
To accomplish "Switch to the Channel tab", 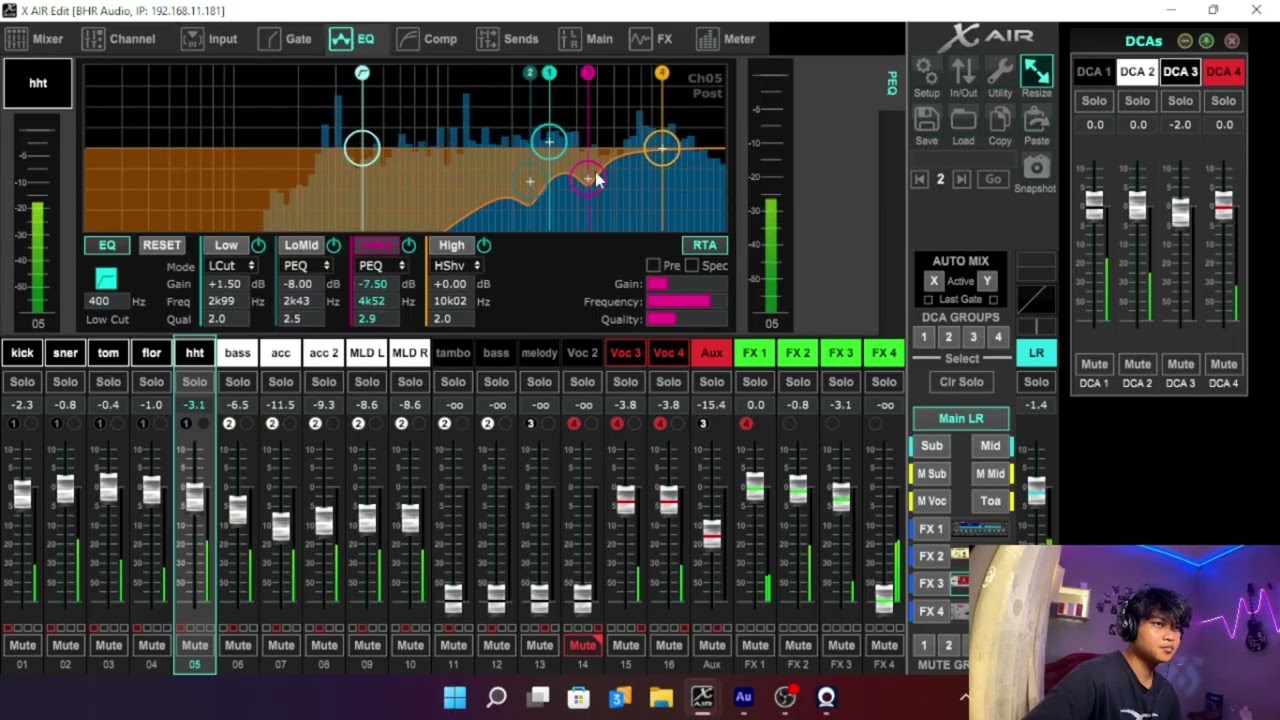I will [120, 39].
